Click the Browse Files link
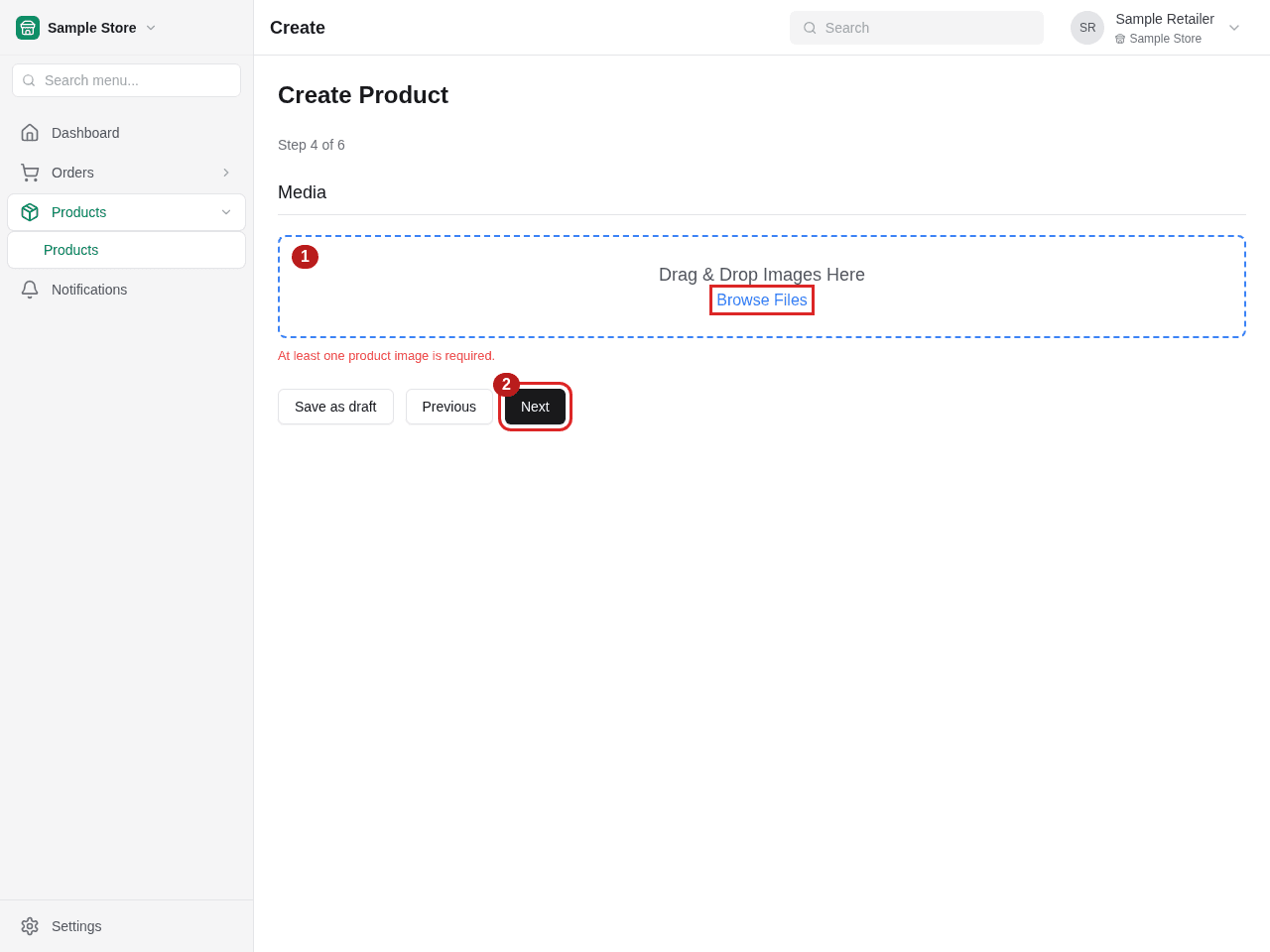 click(762, 299)
